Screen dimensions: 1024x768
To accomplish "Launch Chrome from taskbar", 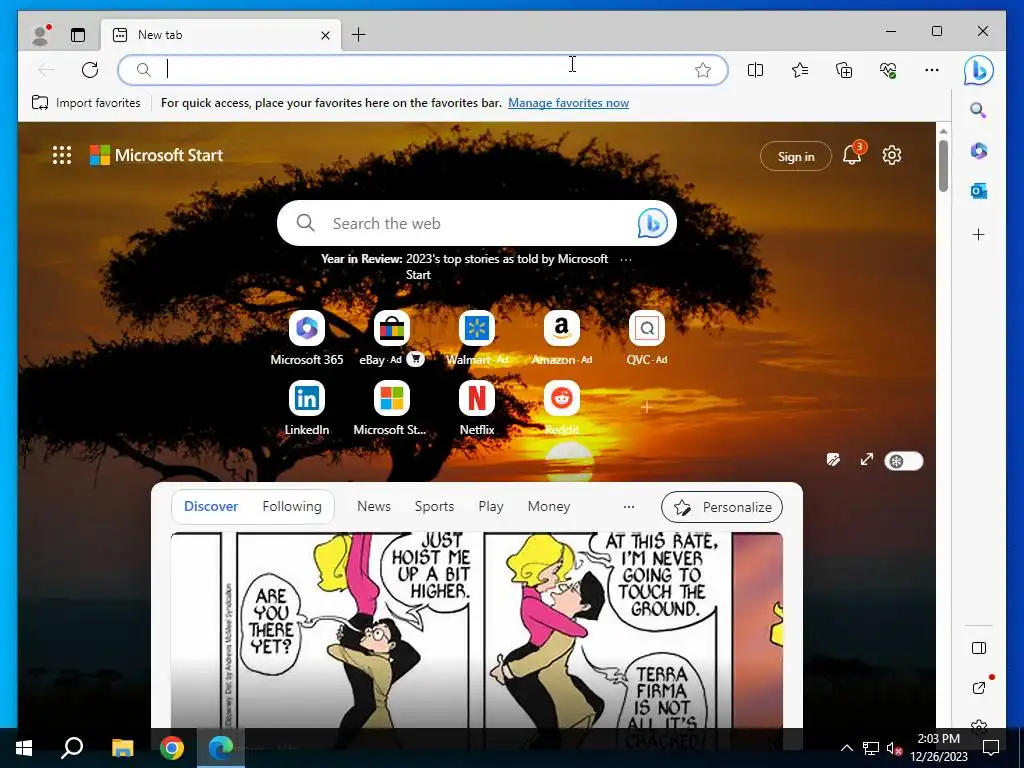I will (172, 748).
